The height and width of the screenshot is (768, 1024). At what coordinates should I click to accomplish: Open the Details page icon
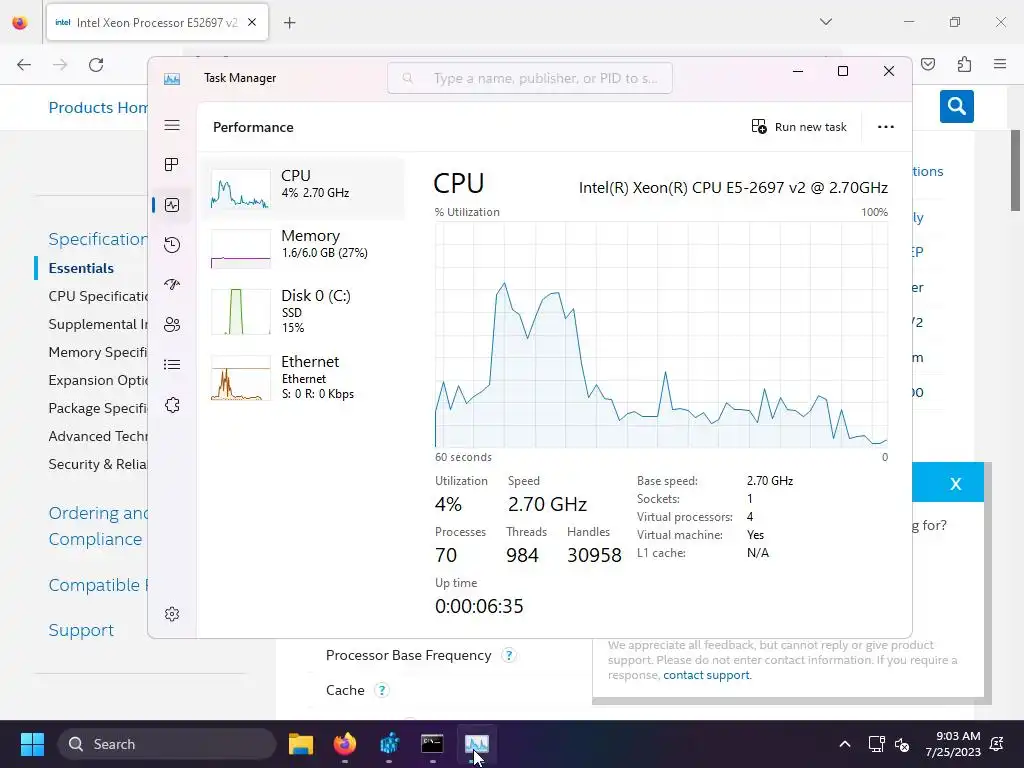tap(172, 364)
